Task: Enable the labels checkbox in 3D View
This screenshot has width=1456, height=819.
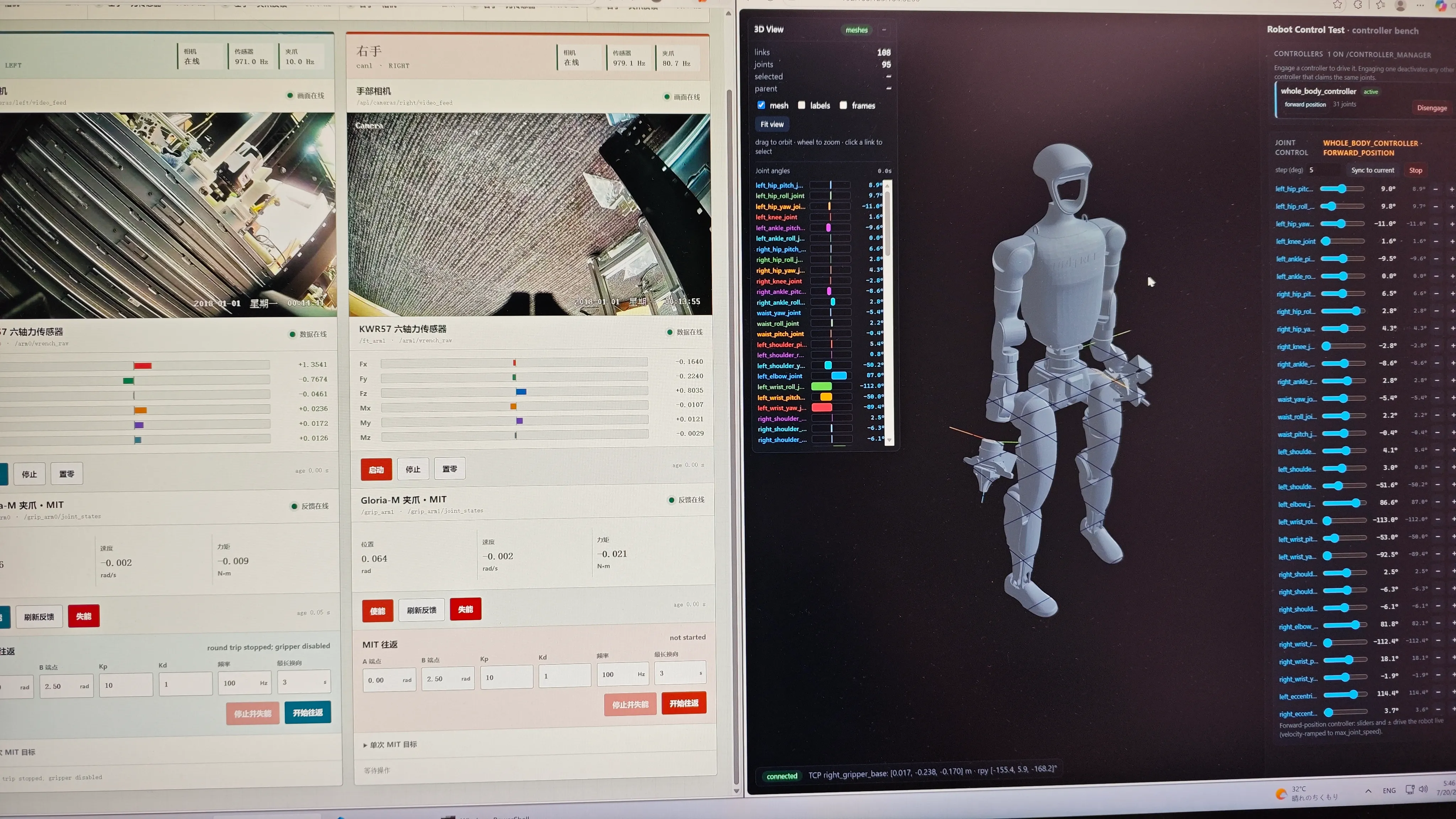Action: (x=802, y=105)
